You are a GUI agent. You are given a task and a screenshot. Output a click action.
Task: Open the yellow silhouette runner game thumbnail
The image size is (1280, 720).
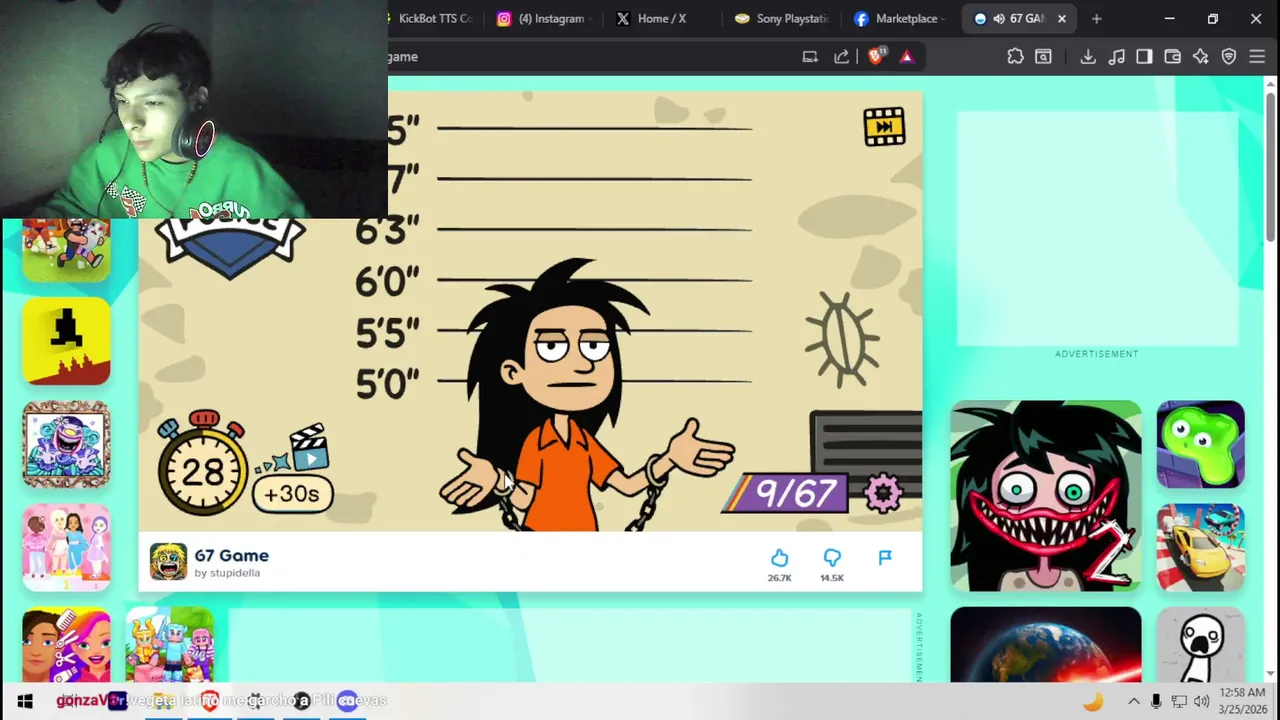[x=67, y=341]
